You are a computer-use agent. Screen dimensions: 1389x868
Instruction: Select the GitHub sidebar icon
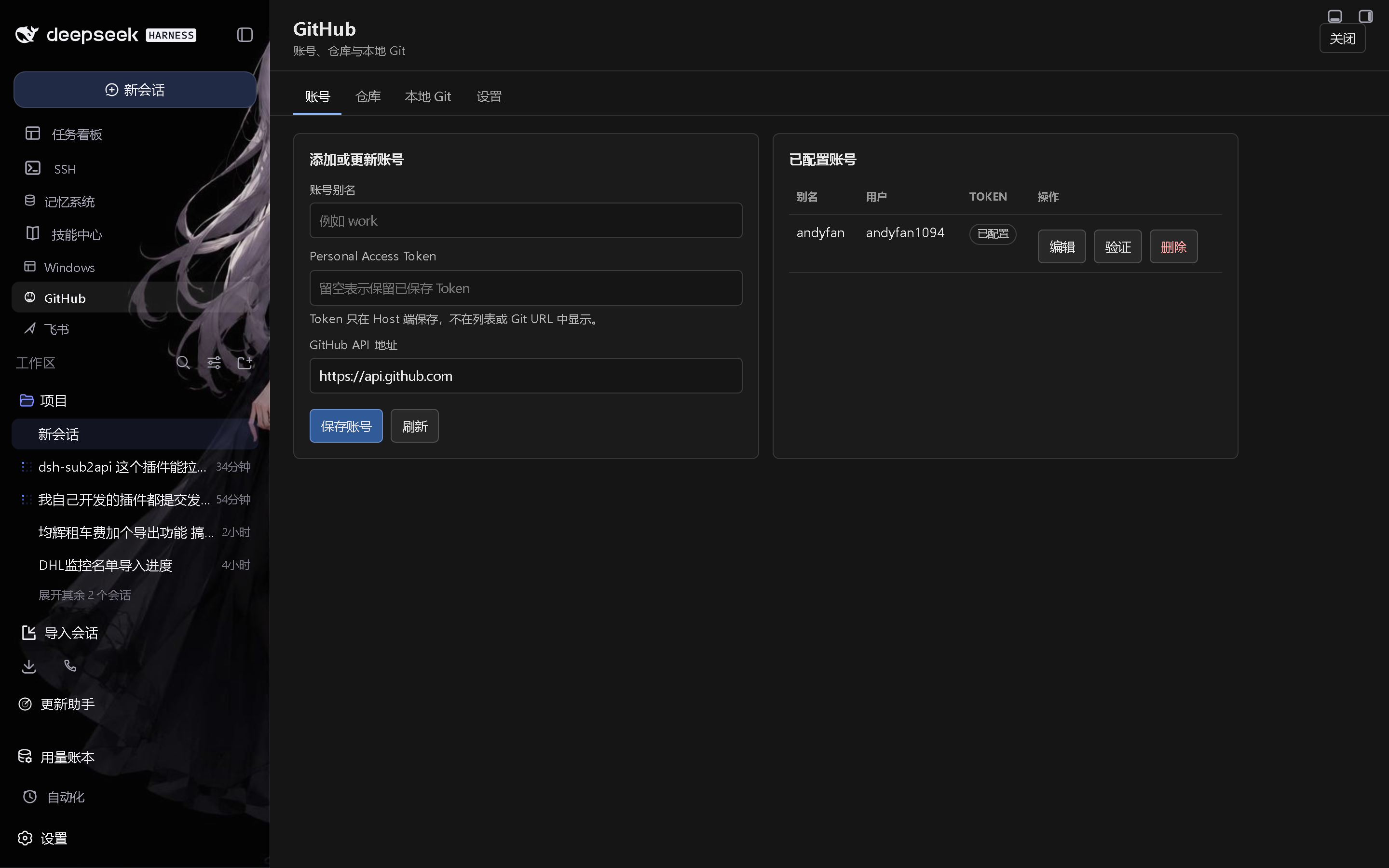30,298
